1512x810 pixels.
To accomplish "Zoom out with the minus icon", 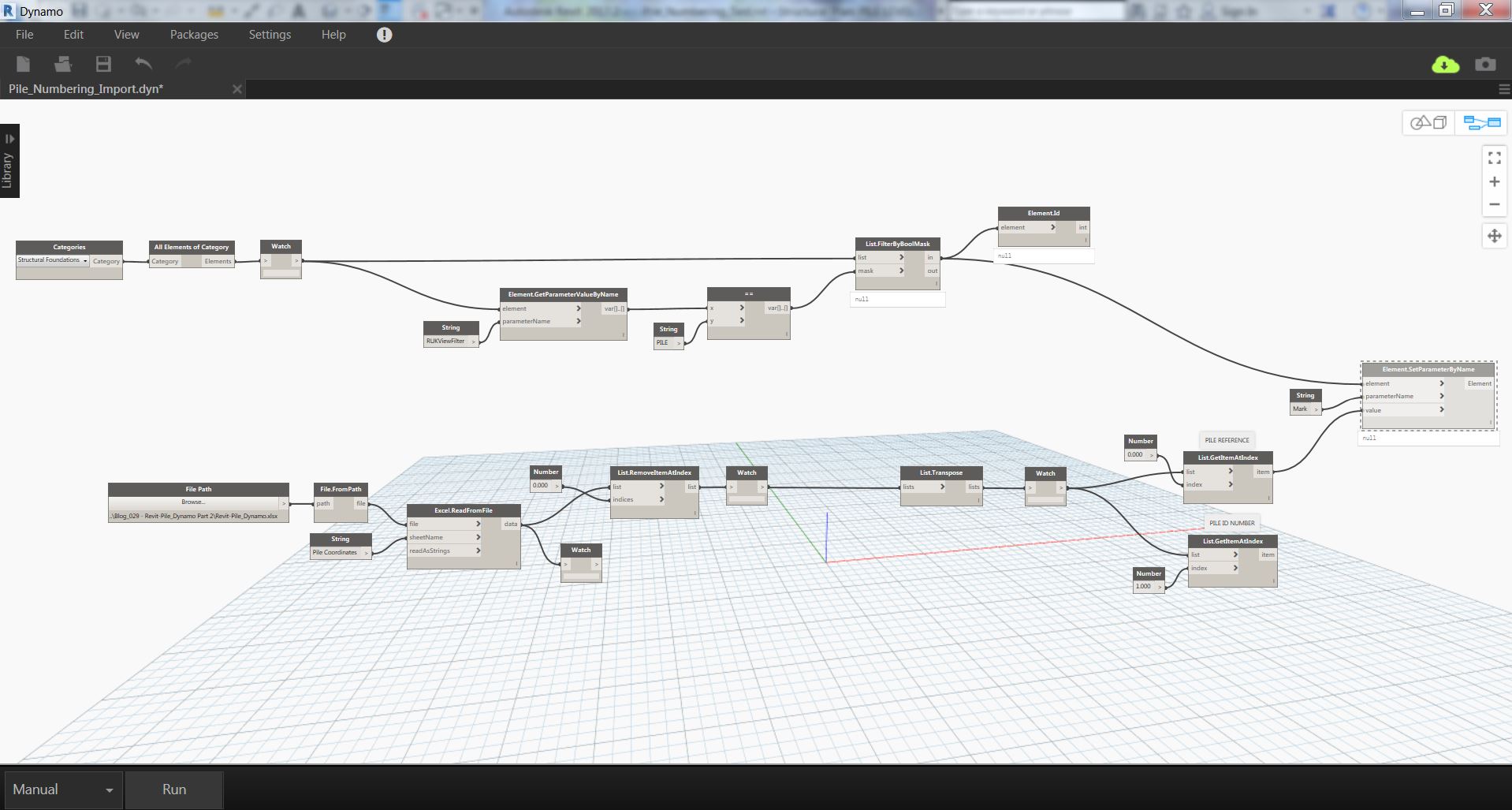I will click(x=1494, y=204).
